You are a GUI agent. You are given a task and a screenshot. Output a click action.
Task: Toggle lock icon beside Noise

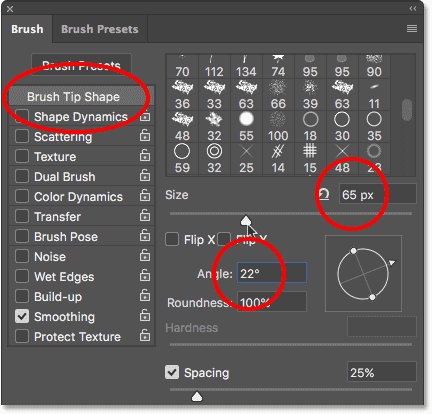145,256
